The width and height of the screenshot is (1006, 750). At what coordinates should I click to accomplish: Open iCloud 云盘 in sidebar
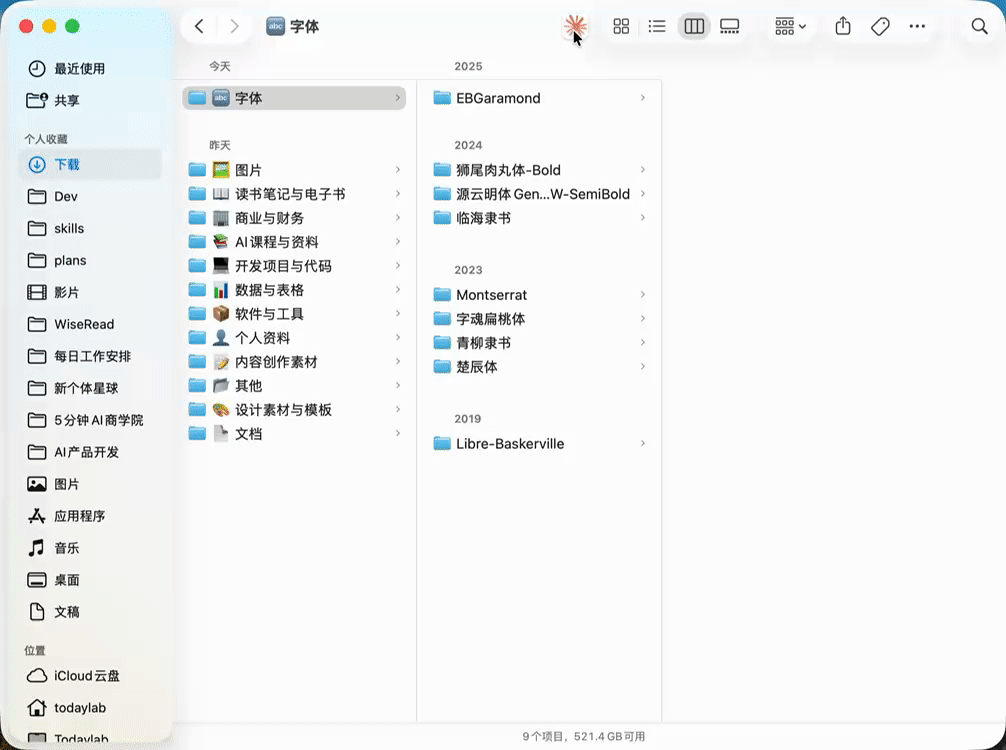(75, 676)
